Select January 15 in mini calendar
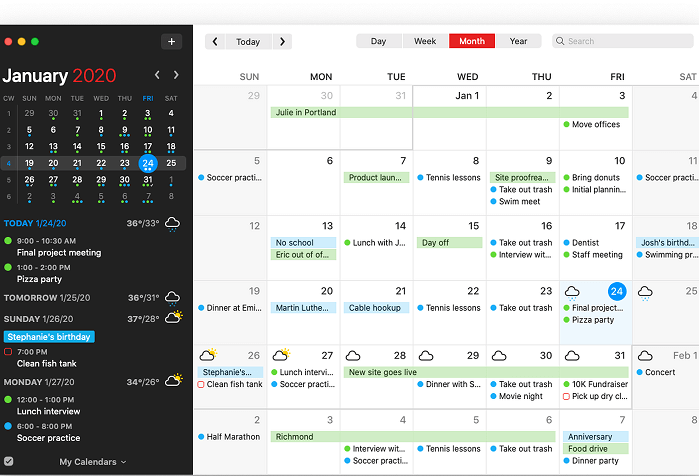This screenshot has width=699, height=476. (101, 147)
